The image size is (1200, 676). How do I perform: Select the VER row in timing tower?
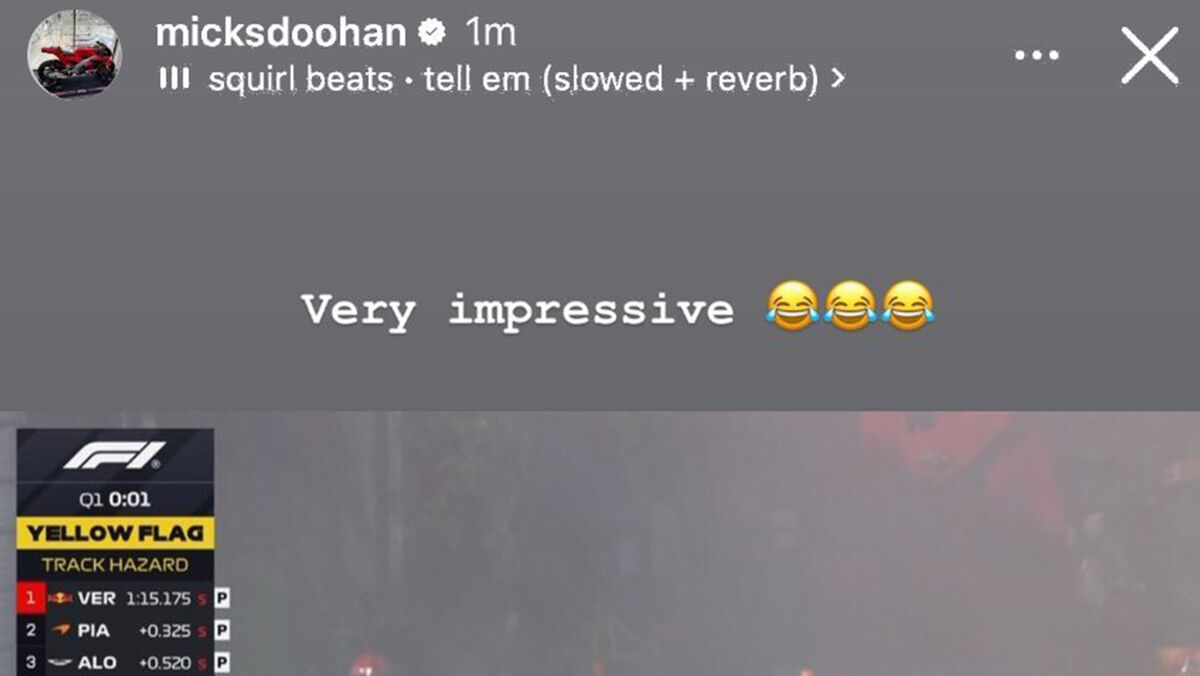click(124, 599)
